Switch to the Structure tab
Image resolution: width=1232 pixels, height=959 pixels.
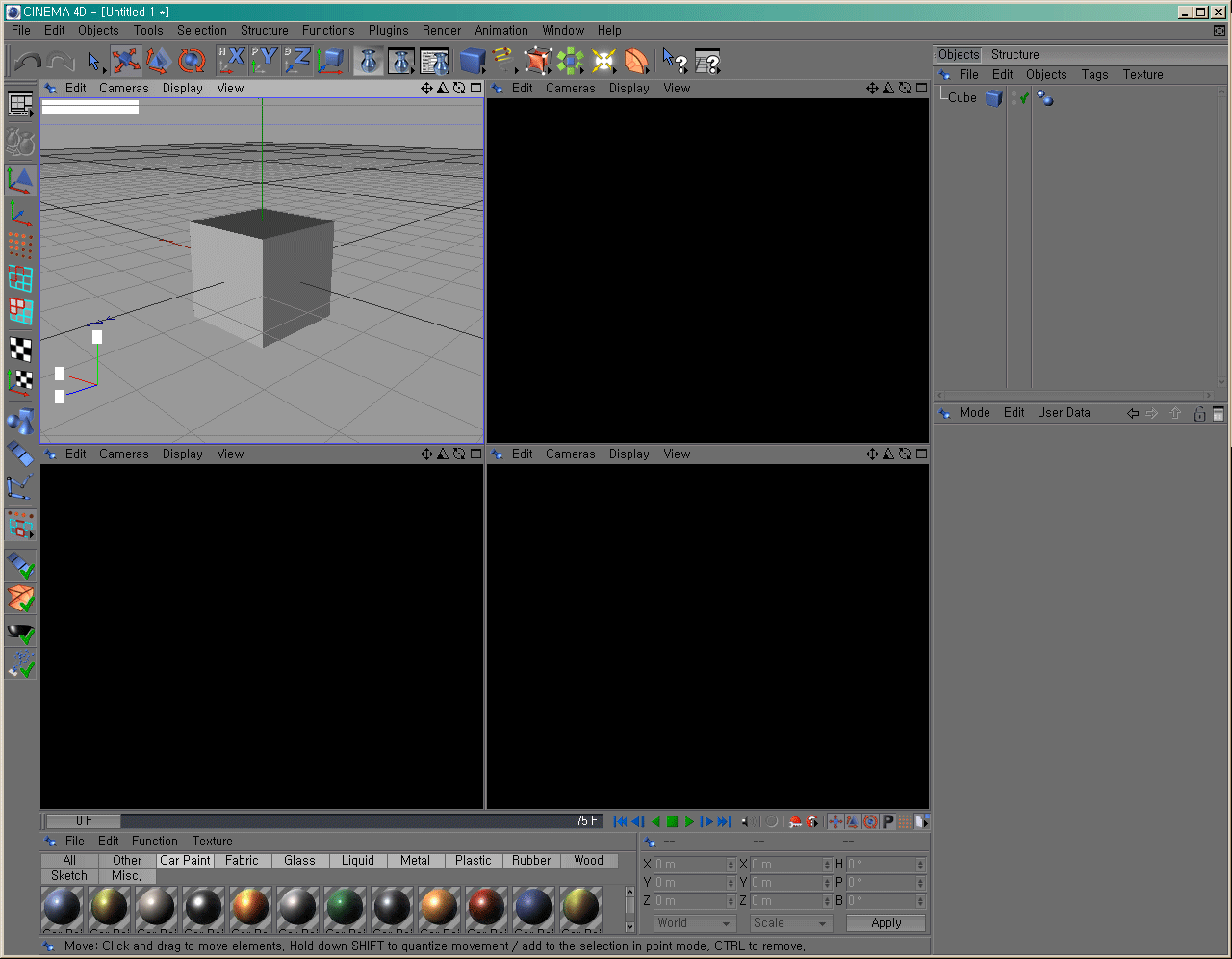(1015, 55)
